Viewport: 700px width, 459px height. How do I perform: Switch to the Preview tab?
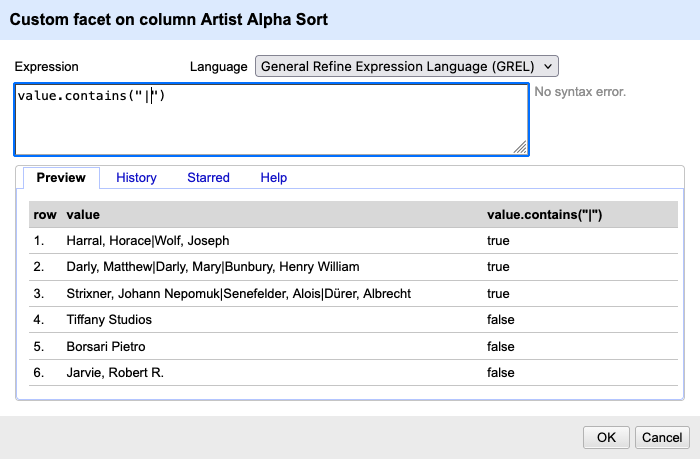click(61, 178)
